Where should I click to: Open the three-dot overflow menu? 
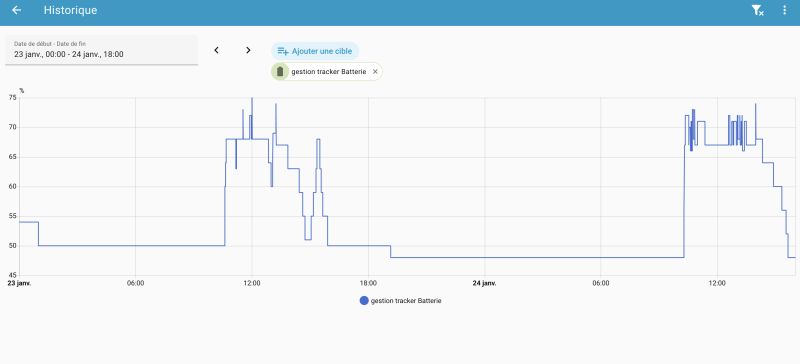coord(785,10)
